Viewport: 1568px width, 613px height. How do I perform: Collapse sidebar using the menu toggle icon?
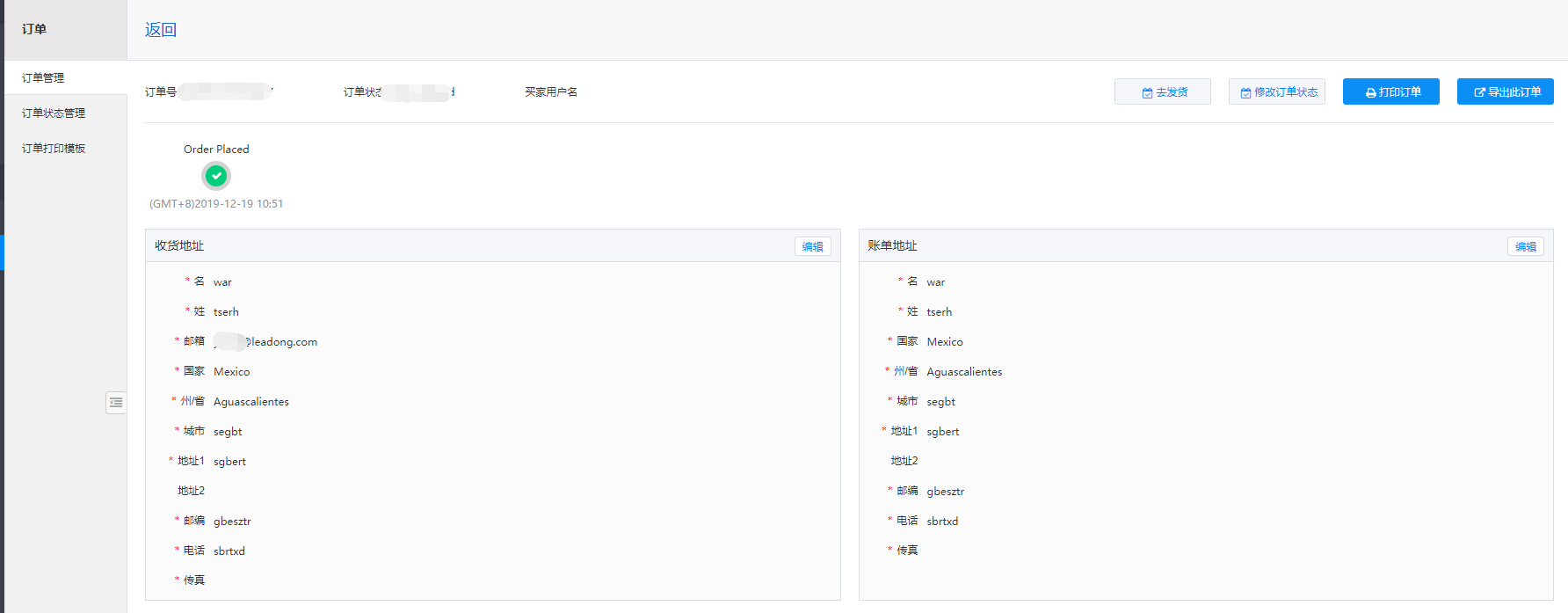pos(116,403)
